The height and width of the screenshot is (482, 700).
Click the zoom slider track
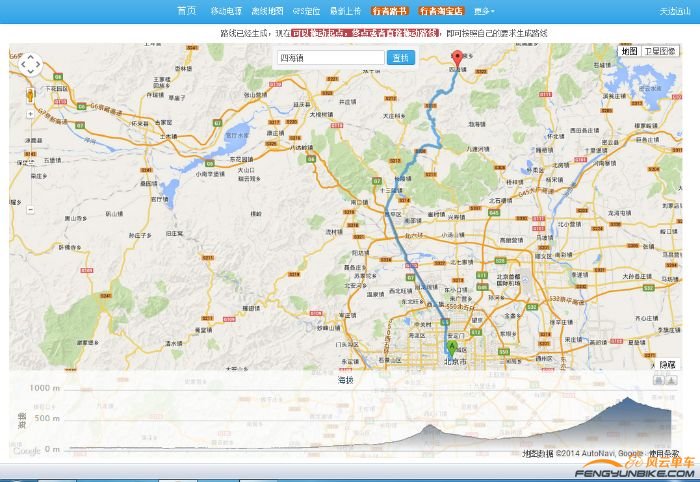[30, 160]
